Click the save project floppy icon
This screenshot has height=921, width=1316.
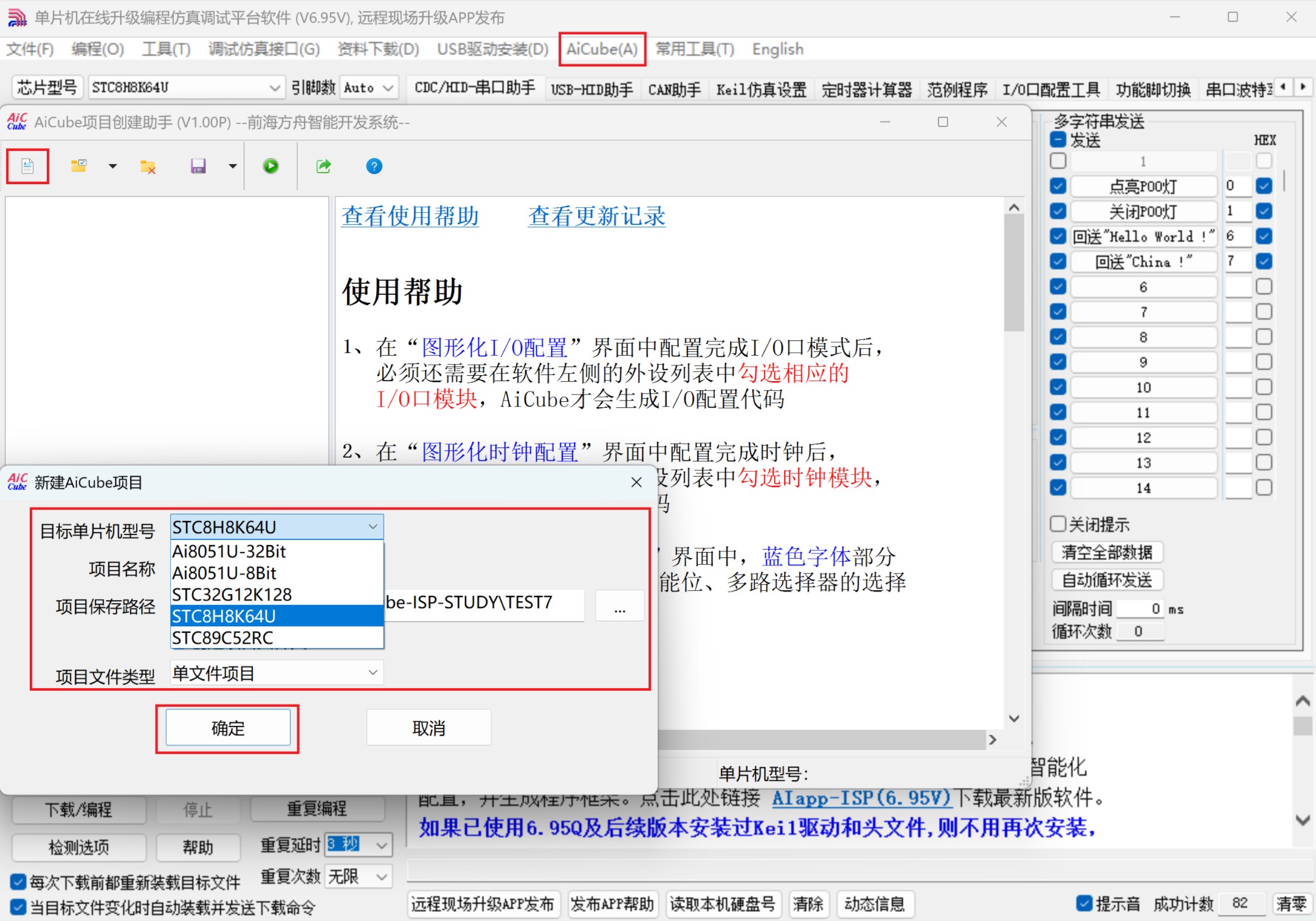coord(198,166)
